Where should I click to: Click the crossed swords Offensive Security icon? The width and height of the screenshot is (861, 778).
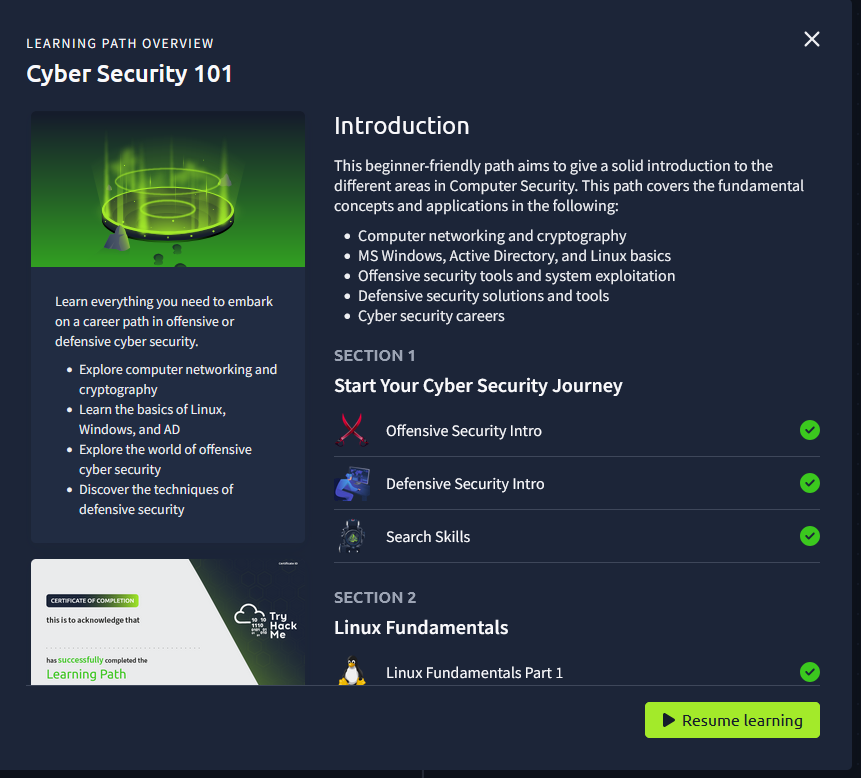pyautogui.click(x=351, y=430)
